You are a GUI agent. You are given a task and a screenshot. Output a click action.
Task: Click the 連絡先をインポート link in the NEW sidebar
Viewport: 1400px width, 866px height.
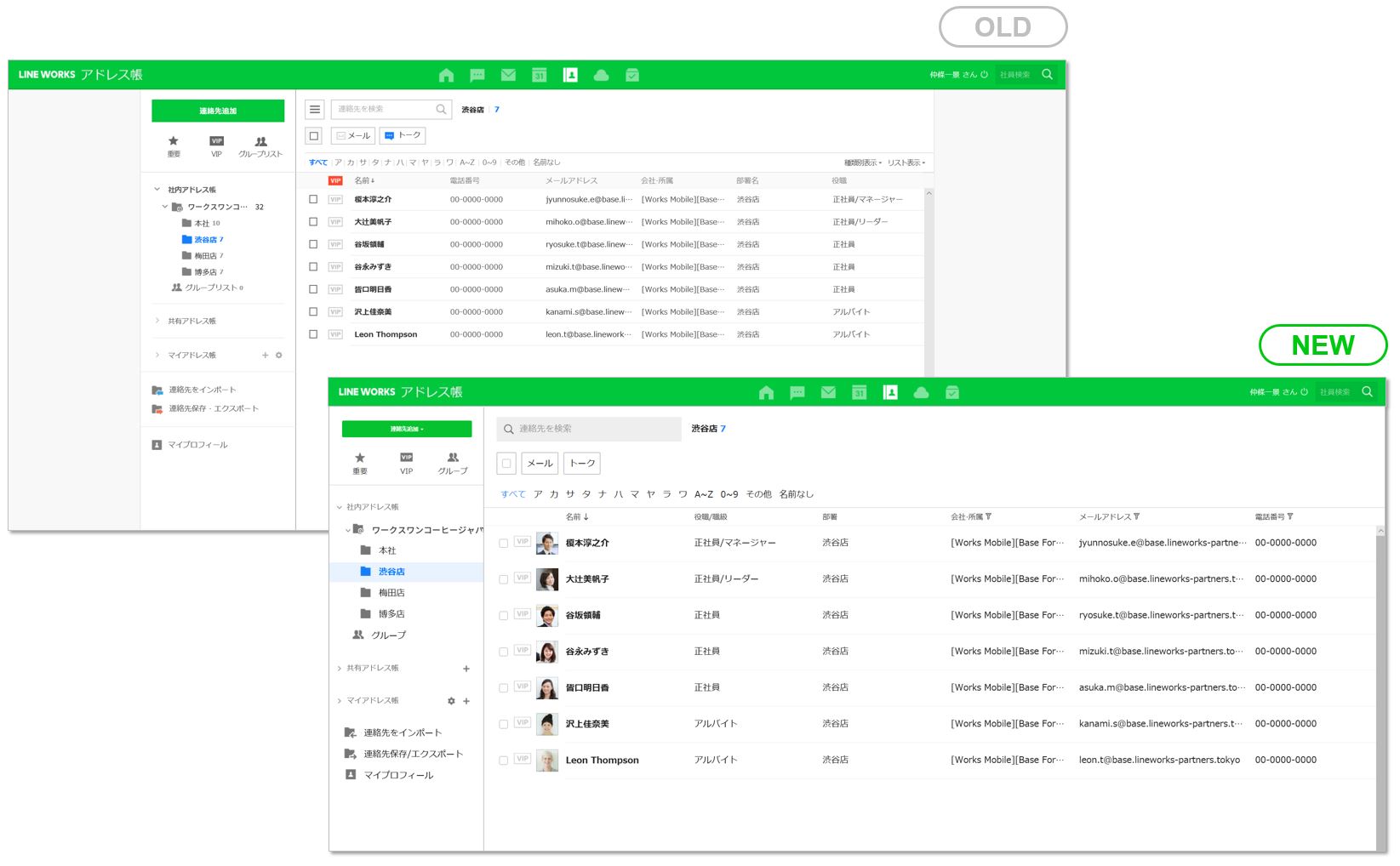point(402,732)
